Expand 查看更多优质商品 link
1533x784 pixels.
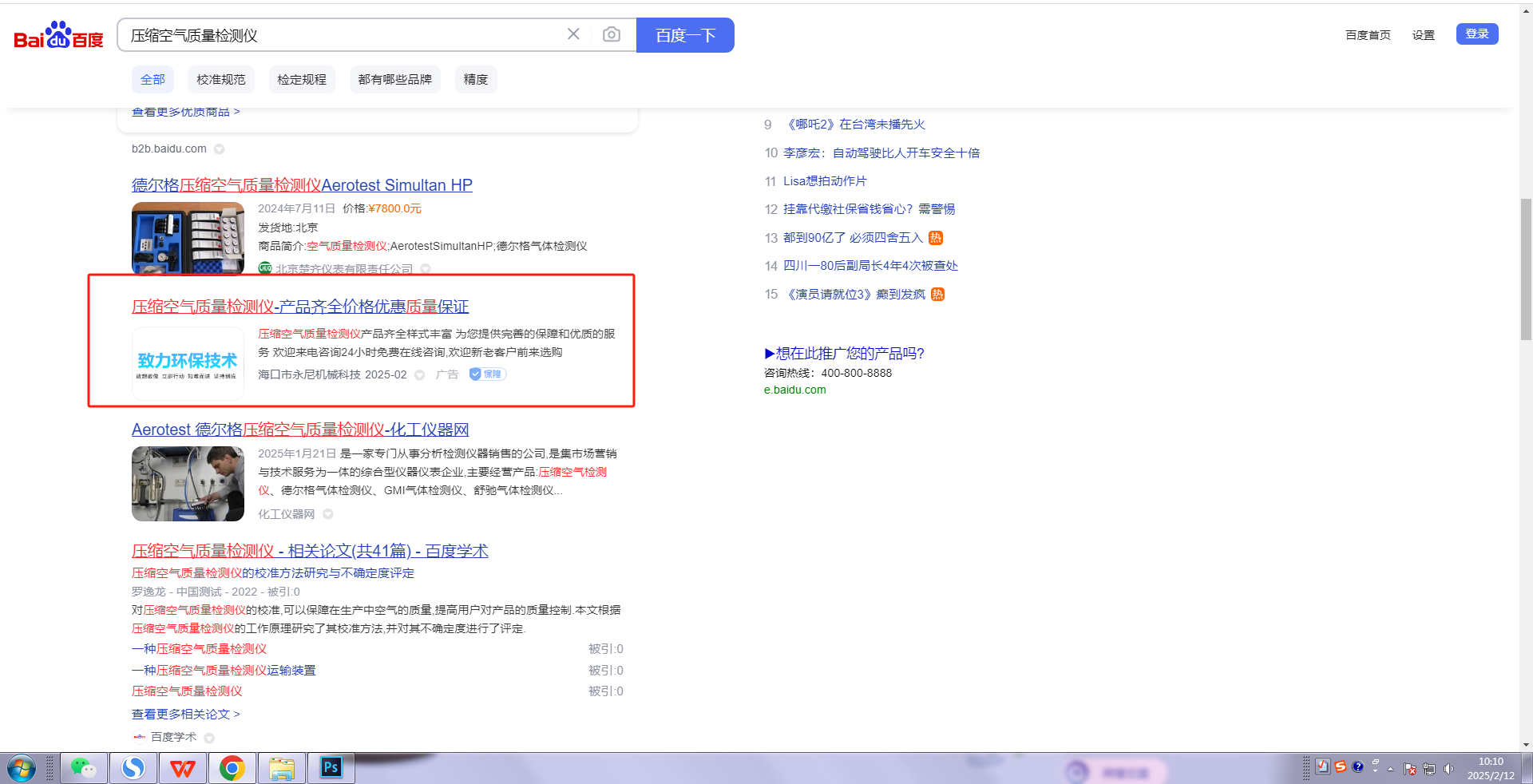(185, 113)
